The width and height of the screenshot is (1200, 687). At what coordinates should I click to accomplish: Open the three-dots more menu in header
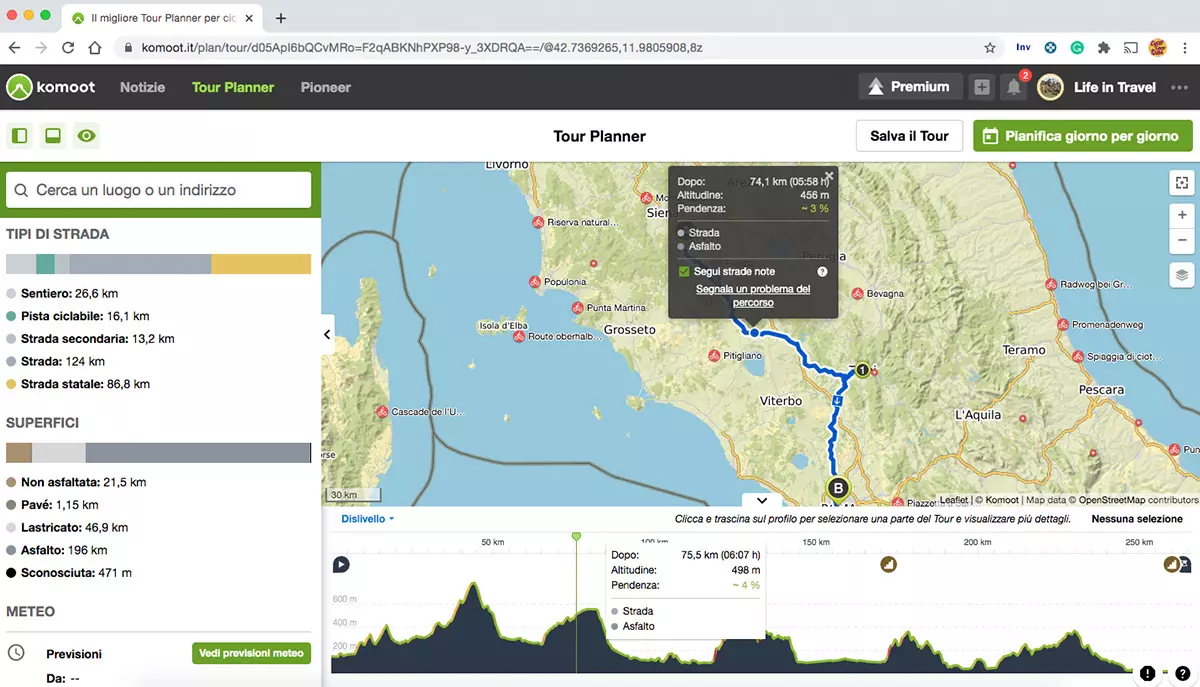tap(1178, 87)
